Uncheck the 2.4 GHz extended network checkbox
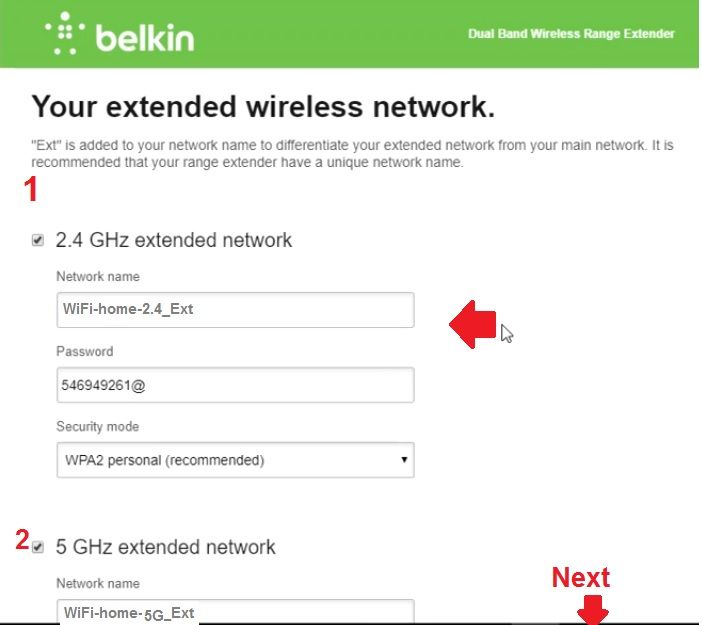Screen dimensions: 702x625 [x=38, y=240]
